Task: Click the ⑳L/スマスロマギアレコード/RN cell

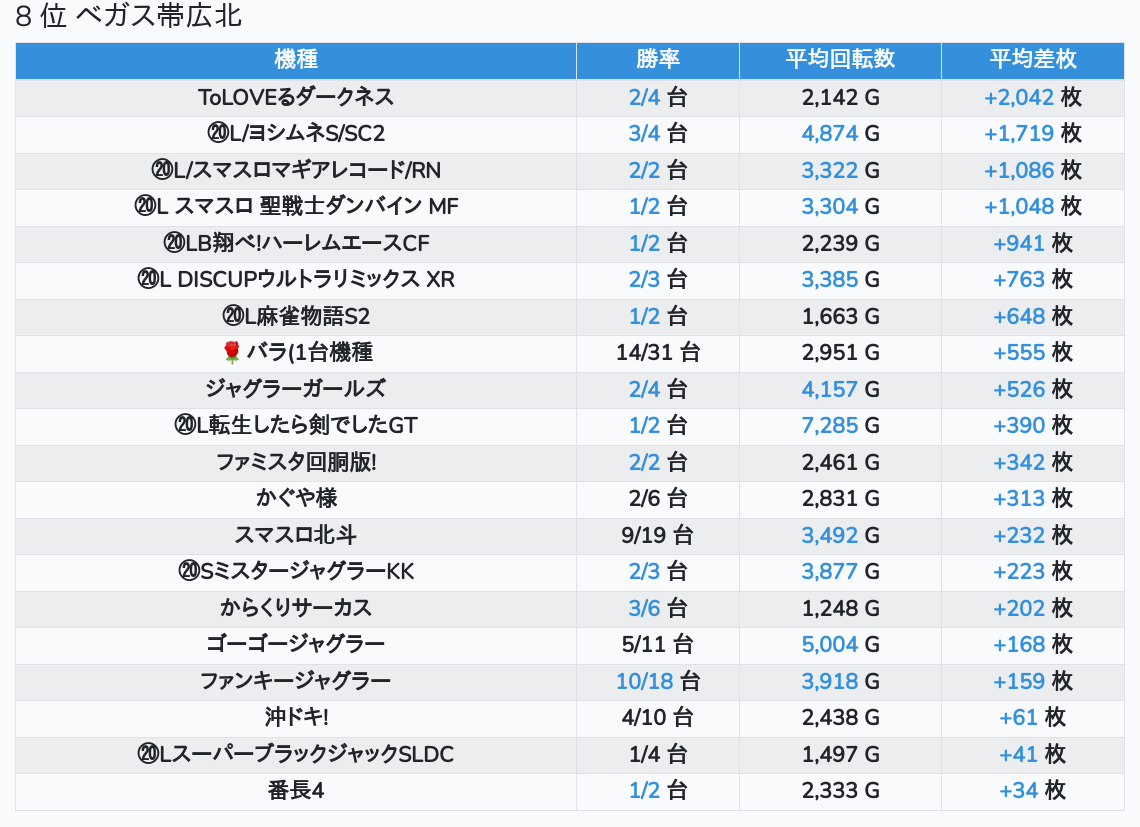Action: (x=296, y=170)
